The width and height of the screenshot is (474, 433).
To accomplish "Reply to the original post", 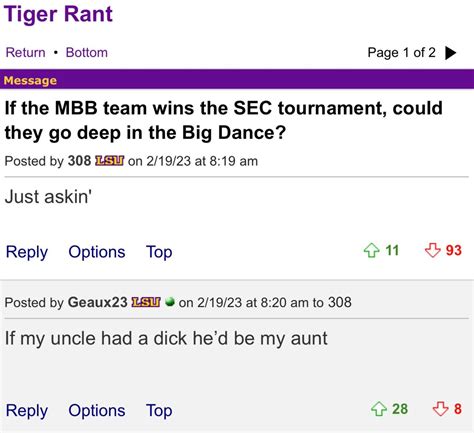I will (27, 252).
